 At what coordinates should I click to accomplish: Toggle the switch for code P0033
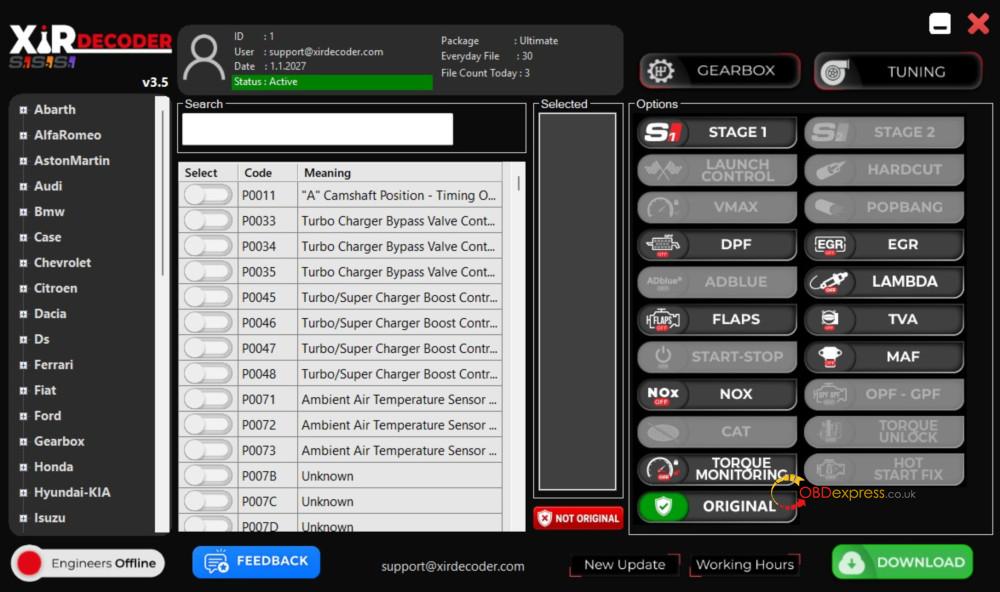(208, 221)
